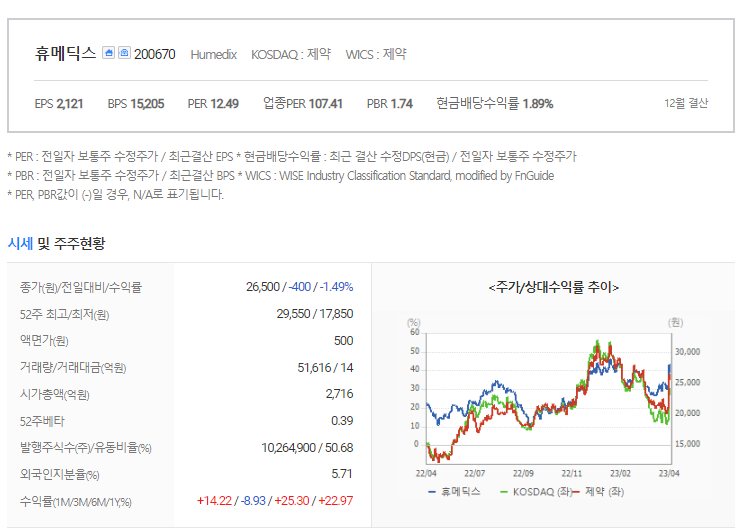The height and width of the screenshot is (530, 741).
Task: Click the 수익률(1M/3M/6M/1Y,%) row label
Action: (x=76, y=501)
